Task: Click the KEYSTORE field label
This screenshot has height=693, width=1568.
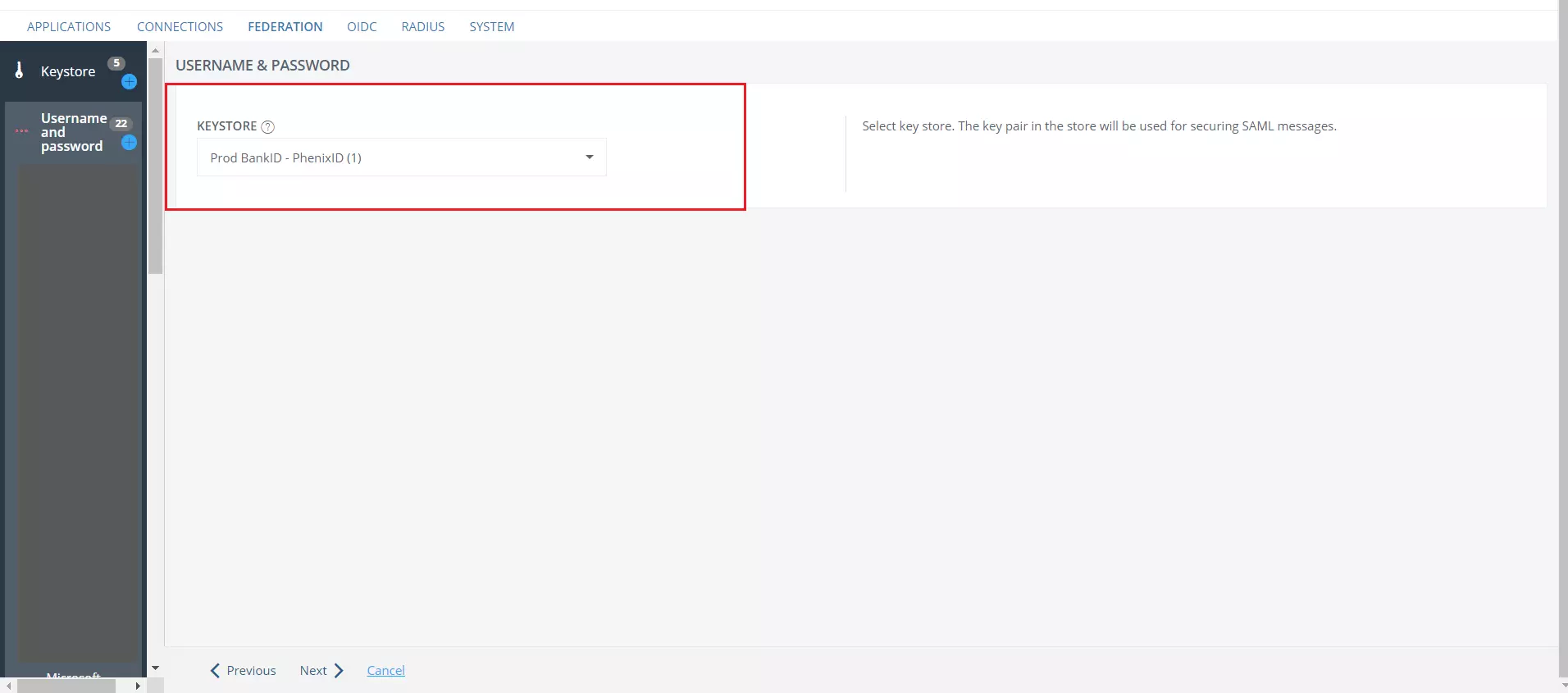Action: pyautogui.click(x=226, y=125)
